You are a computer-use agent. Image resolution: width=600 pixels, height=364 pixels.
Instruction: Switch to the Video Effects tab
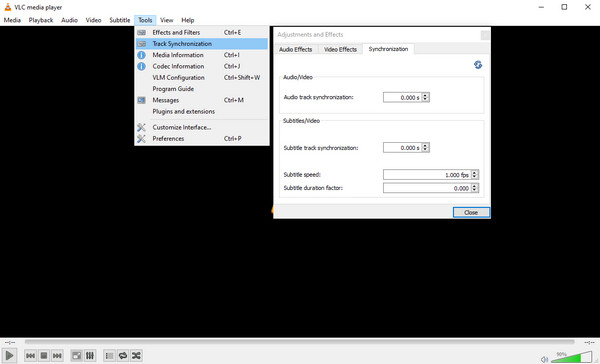point(340,49)
